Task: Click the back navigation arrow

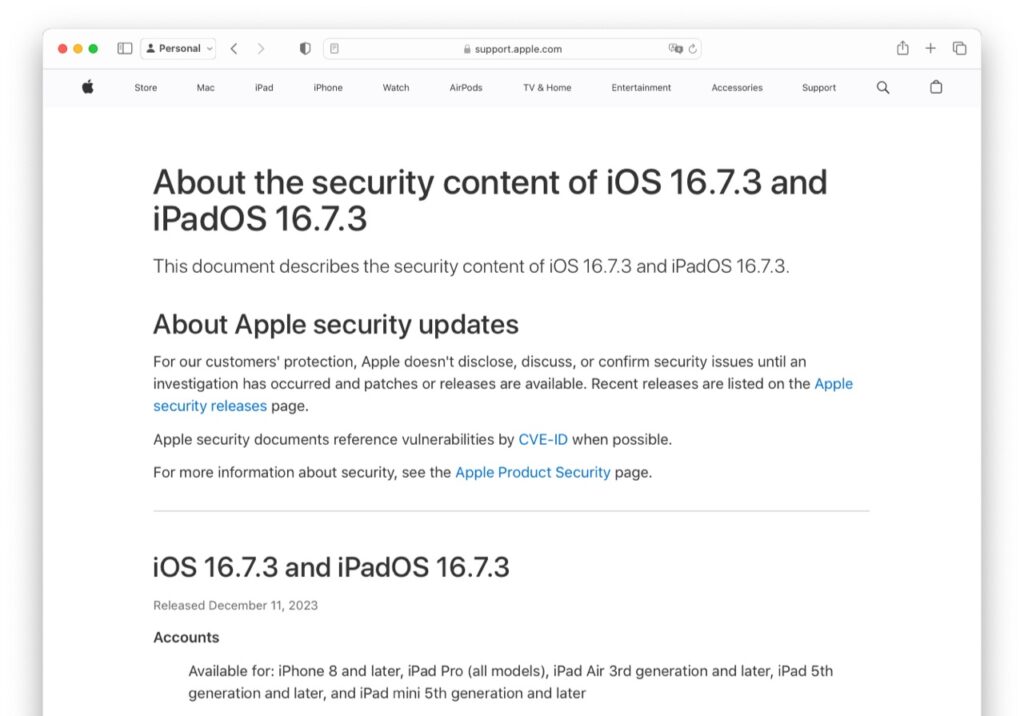Action: point(234,48)
